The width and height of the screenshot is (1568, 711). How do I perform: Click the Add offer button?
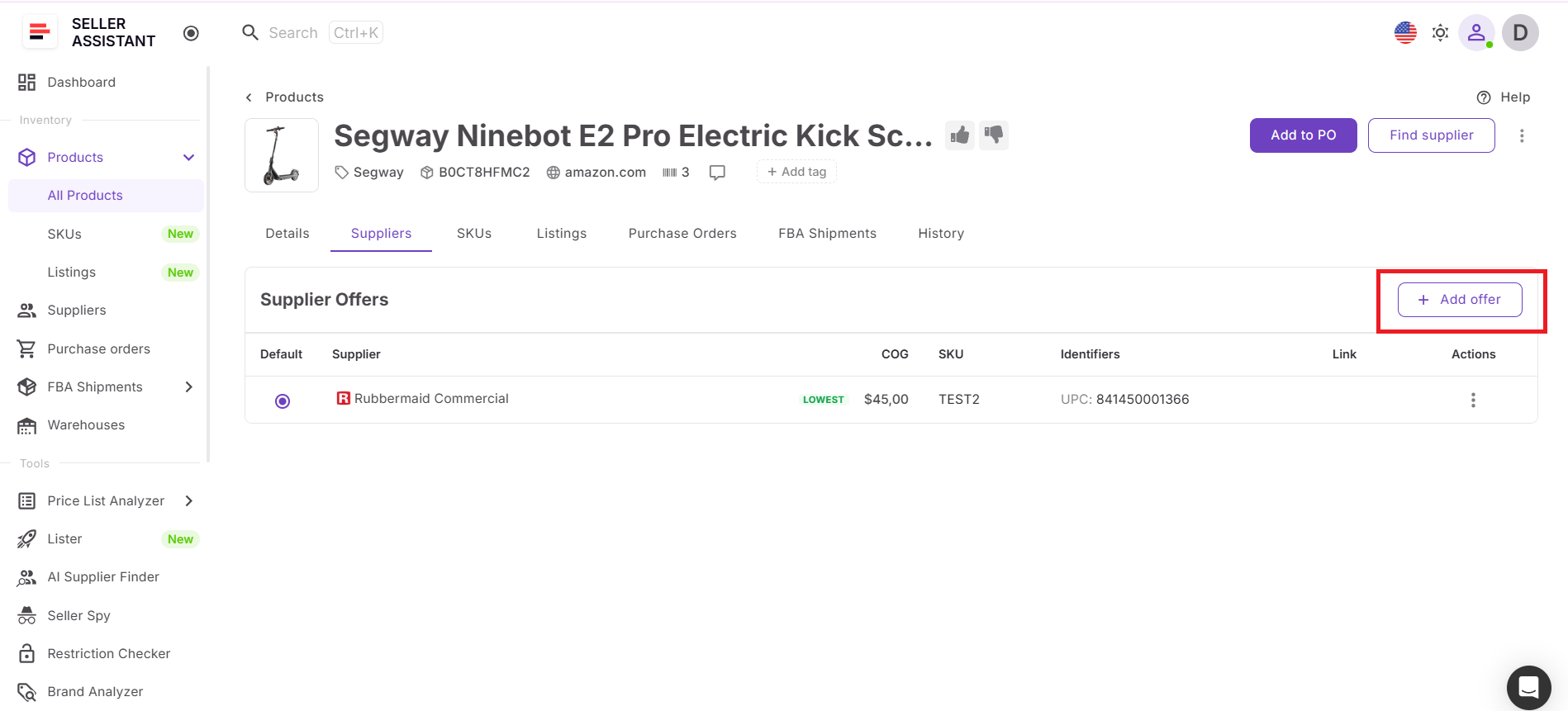coord(1460,300)
